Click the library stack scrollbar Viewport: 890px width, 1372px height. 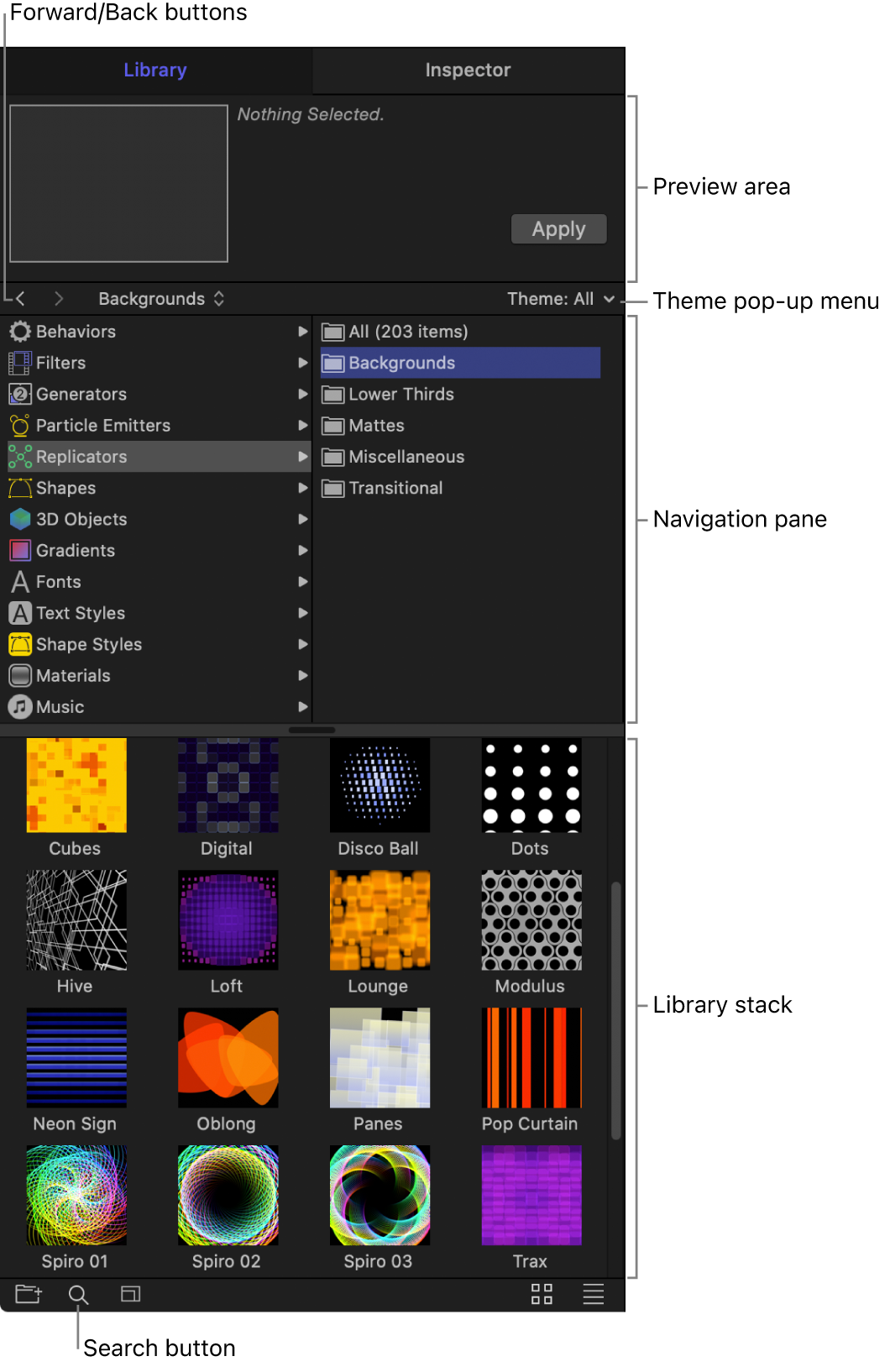[x=615, y=1010]
